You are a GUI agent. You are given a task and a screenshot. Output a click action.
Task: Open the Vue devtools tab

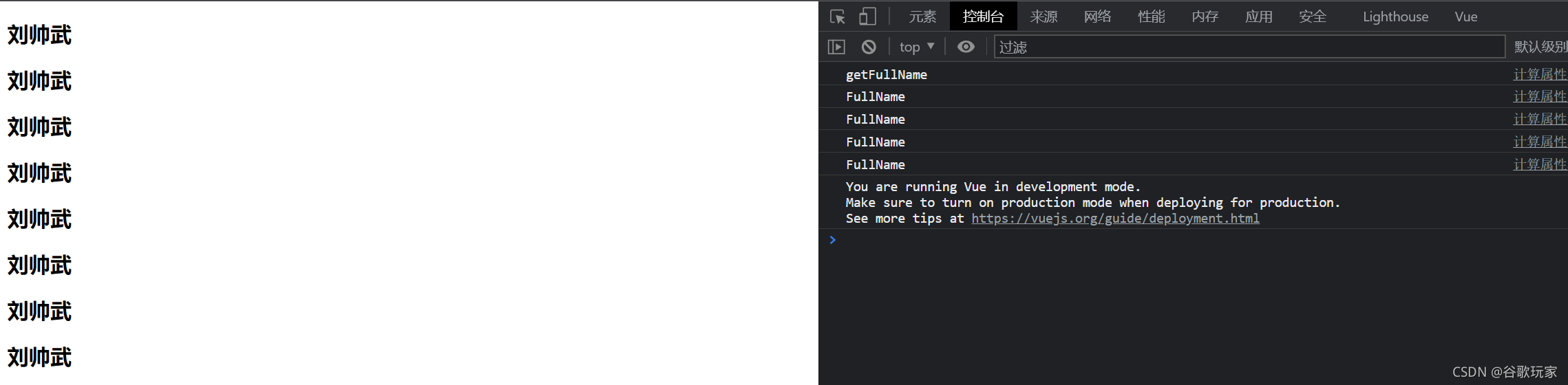point(1466,16)
